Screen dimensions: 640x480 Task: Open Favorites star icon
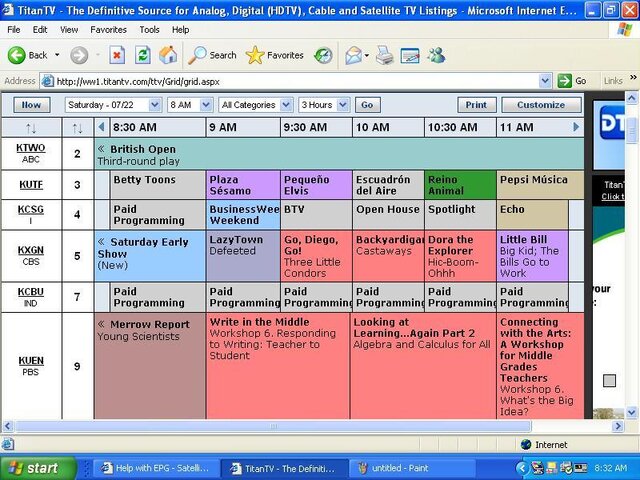[x=255, y=55]
